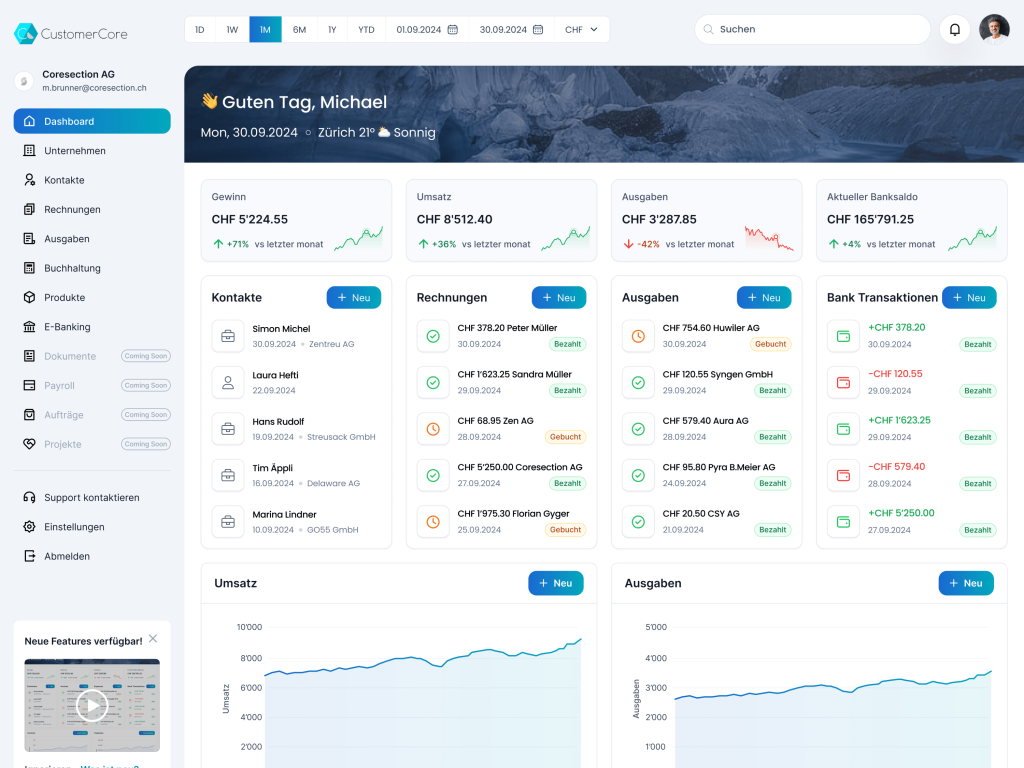Image resolution: width=1024 pixels, height=768 pixels.
Task: Select the 1W time range
Action: pyautogui.click(x=232, y=29)
